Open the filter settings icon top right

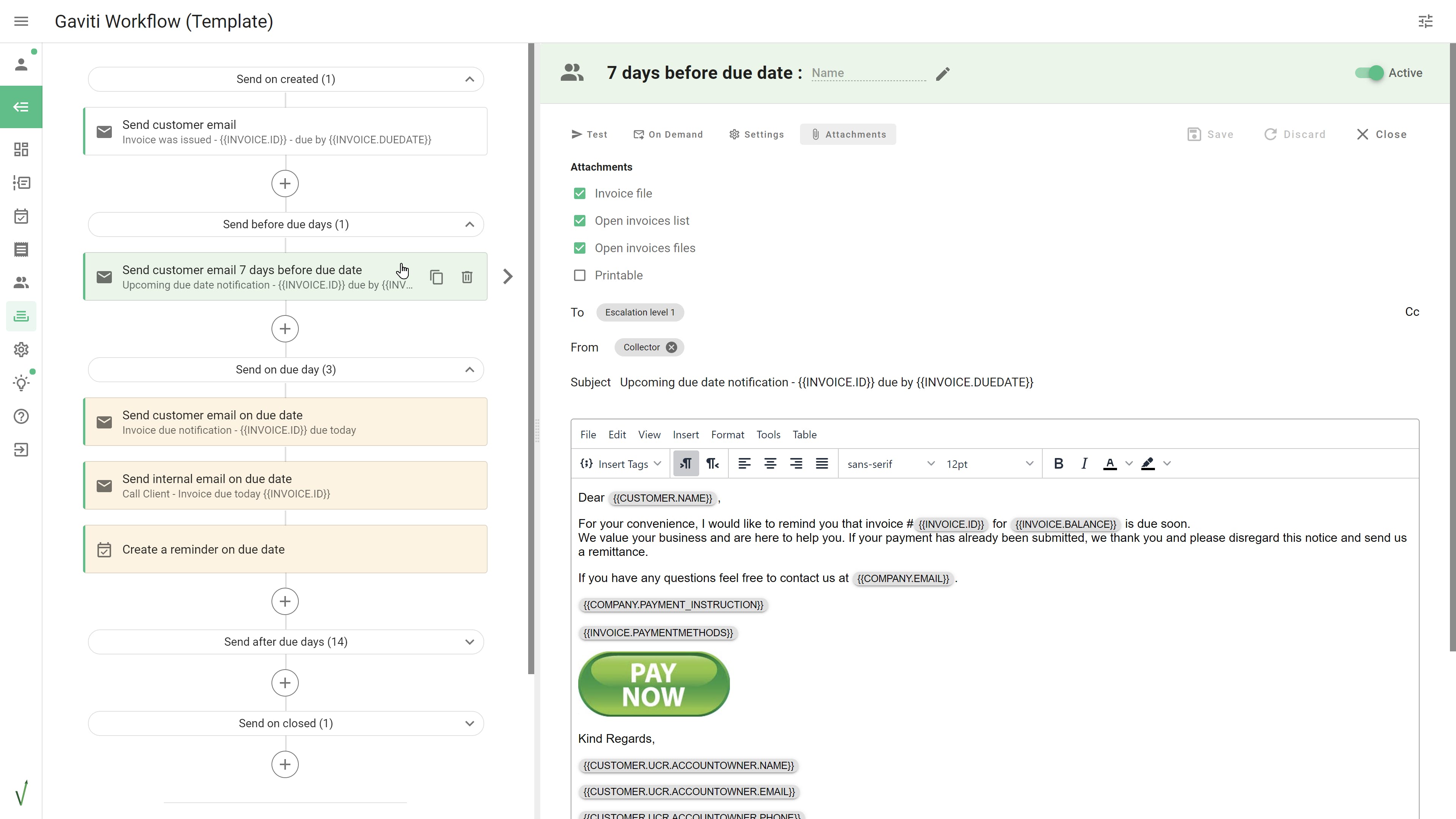1426,22
